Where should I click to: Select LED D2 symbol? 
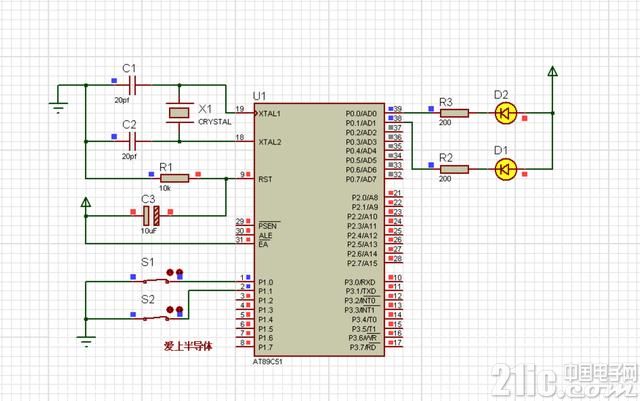coord(506,113)
